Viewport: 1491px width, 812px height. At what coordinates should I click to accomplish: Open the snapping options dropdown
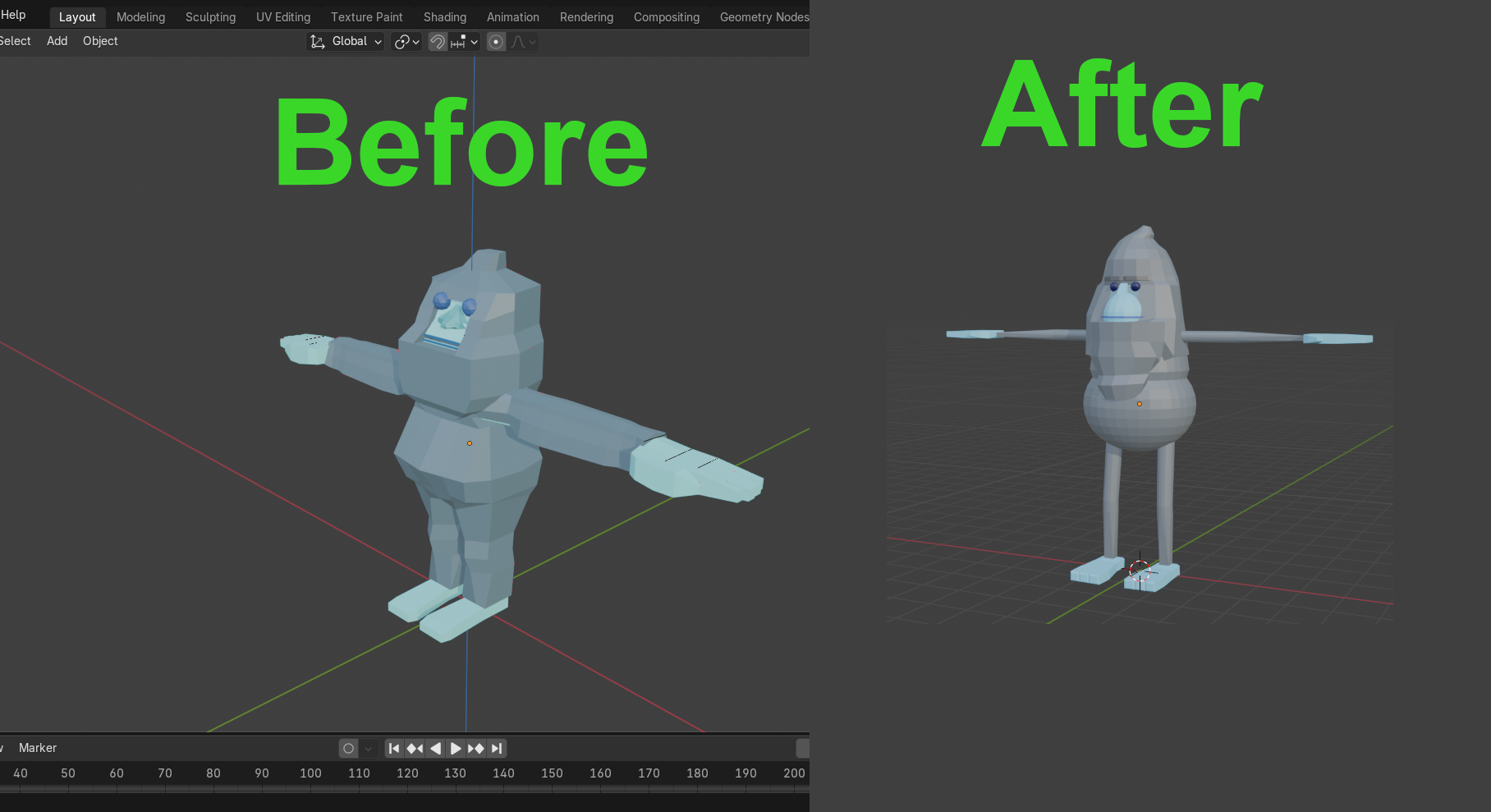464,42
